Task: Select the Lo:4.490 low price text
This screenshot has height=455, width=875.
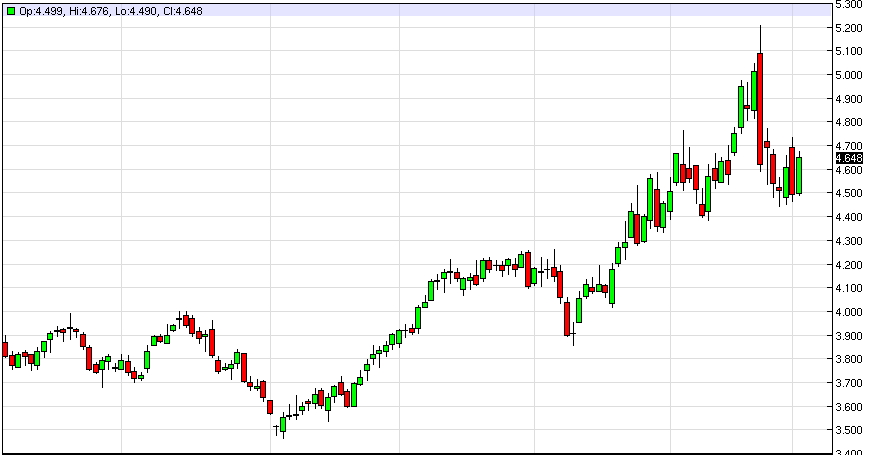Action: [136, 11]
